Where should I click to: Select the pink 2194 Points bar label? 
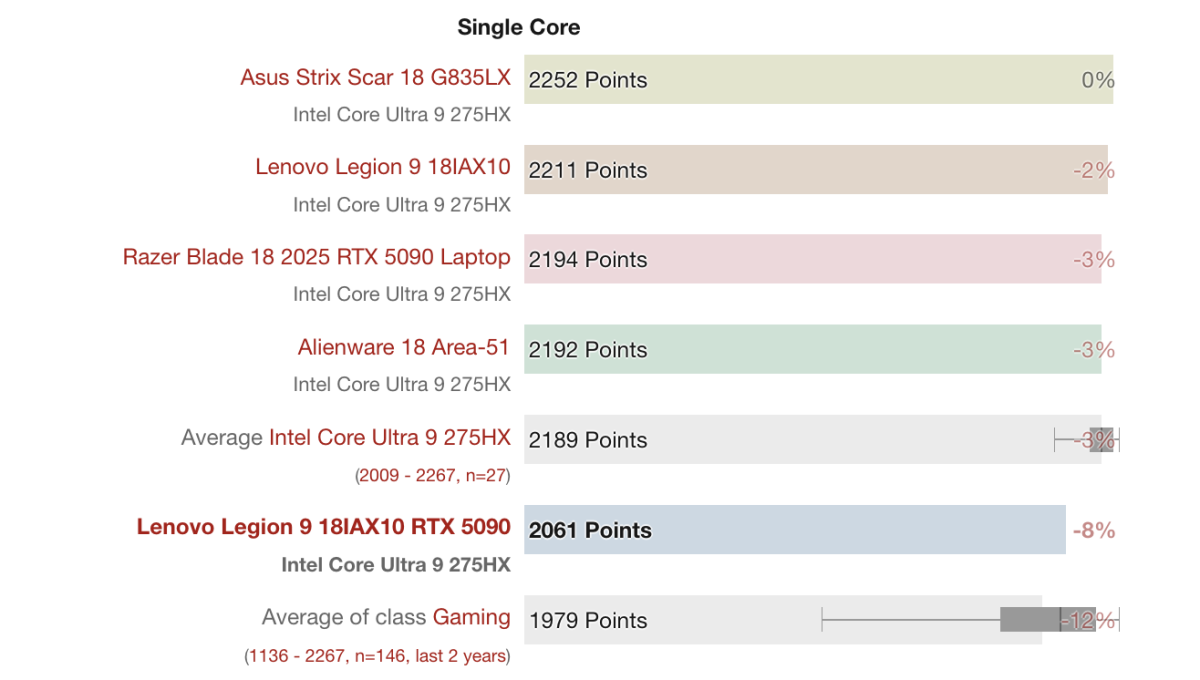(x=588, y=260)
